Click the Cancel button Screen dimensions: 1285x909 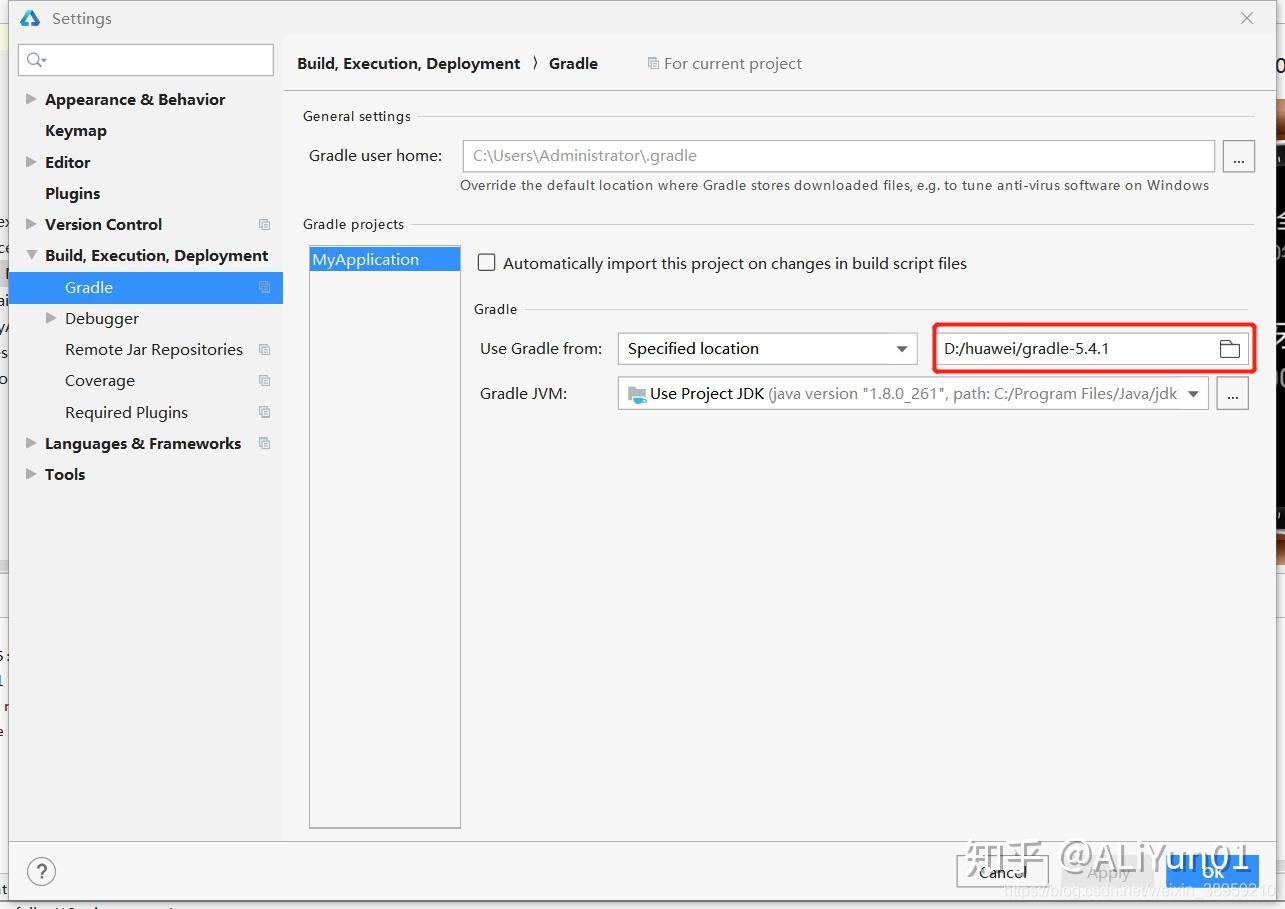point(1002,872)
